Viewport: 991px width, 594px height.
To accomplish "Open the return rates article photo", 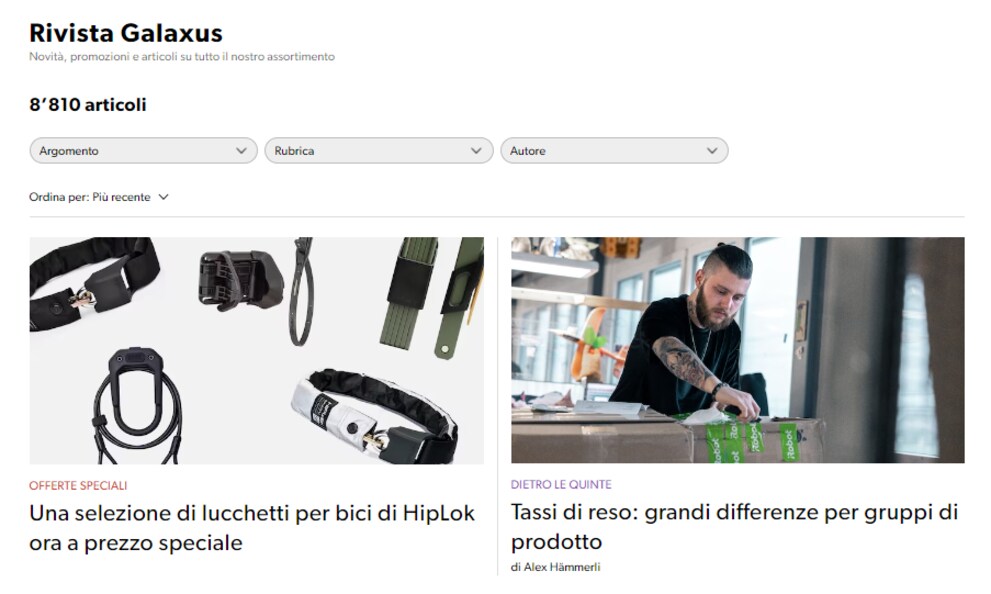I will point(738,350).
